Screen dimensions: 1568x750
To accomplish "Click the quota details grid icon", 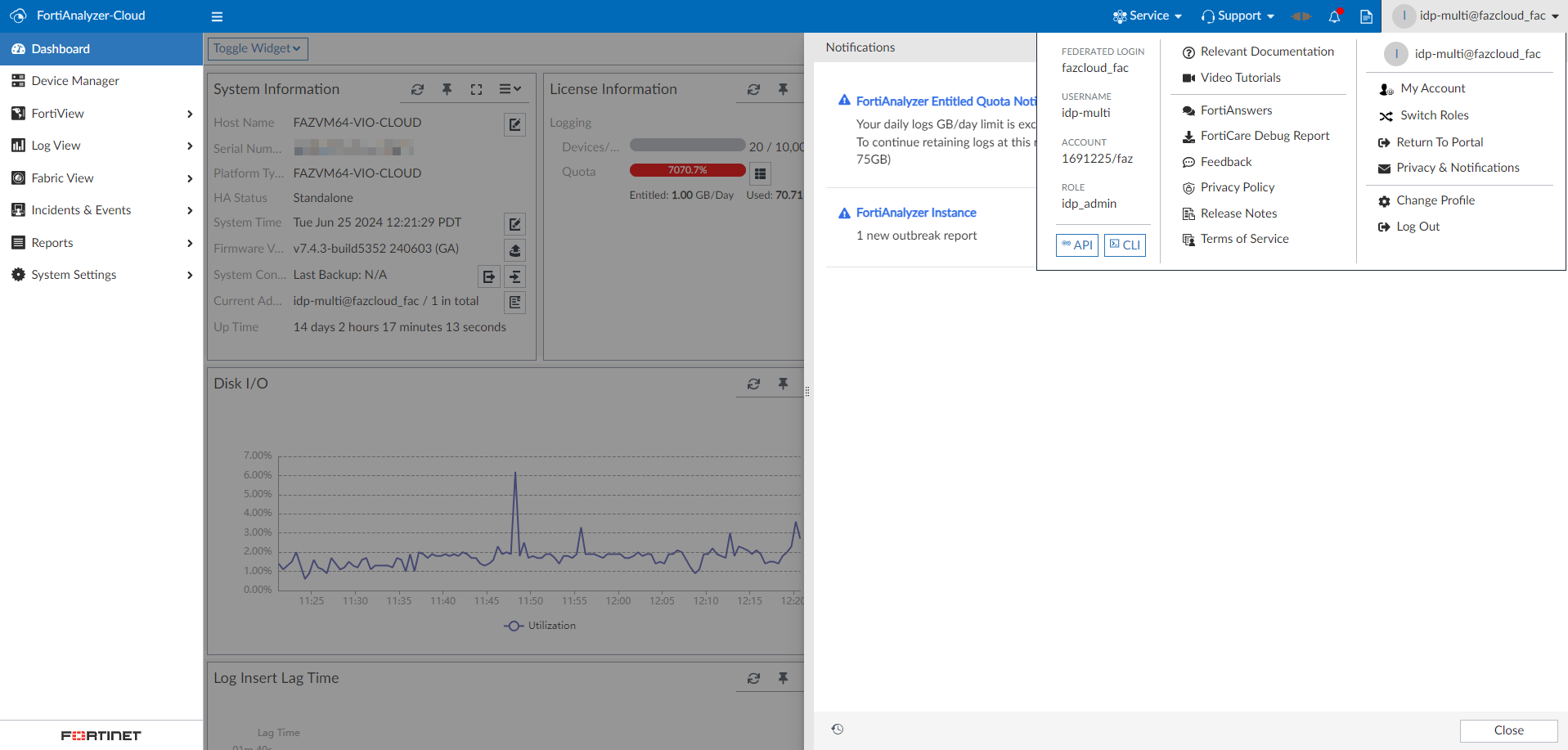I will coord(760,173).
